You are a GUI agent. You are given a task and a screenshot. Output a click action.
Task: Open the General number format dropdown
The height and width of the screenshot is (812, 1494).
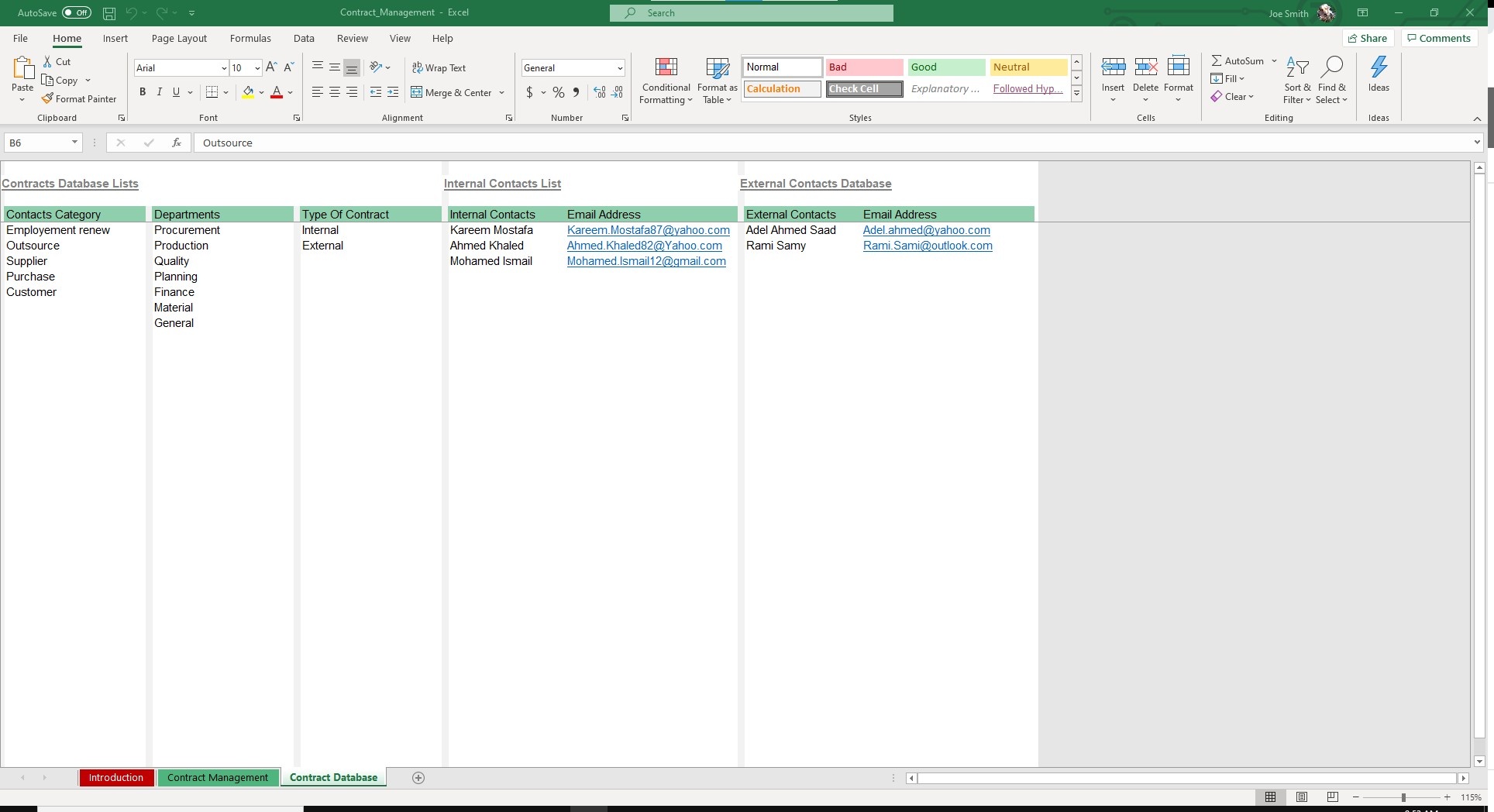(620, 68)
